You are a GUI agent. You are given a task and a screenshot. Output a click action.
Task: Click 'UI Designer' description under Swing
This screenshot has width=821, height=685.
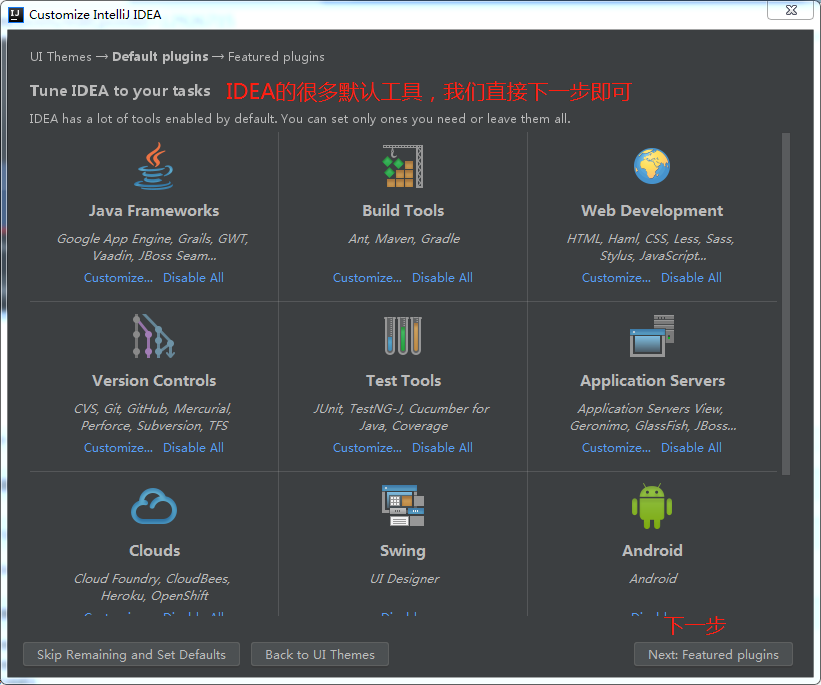404,579
